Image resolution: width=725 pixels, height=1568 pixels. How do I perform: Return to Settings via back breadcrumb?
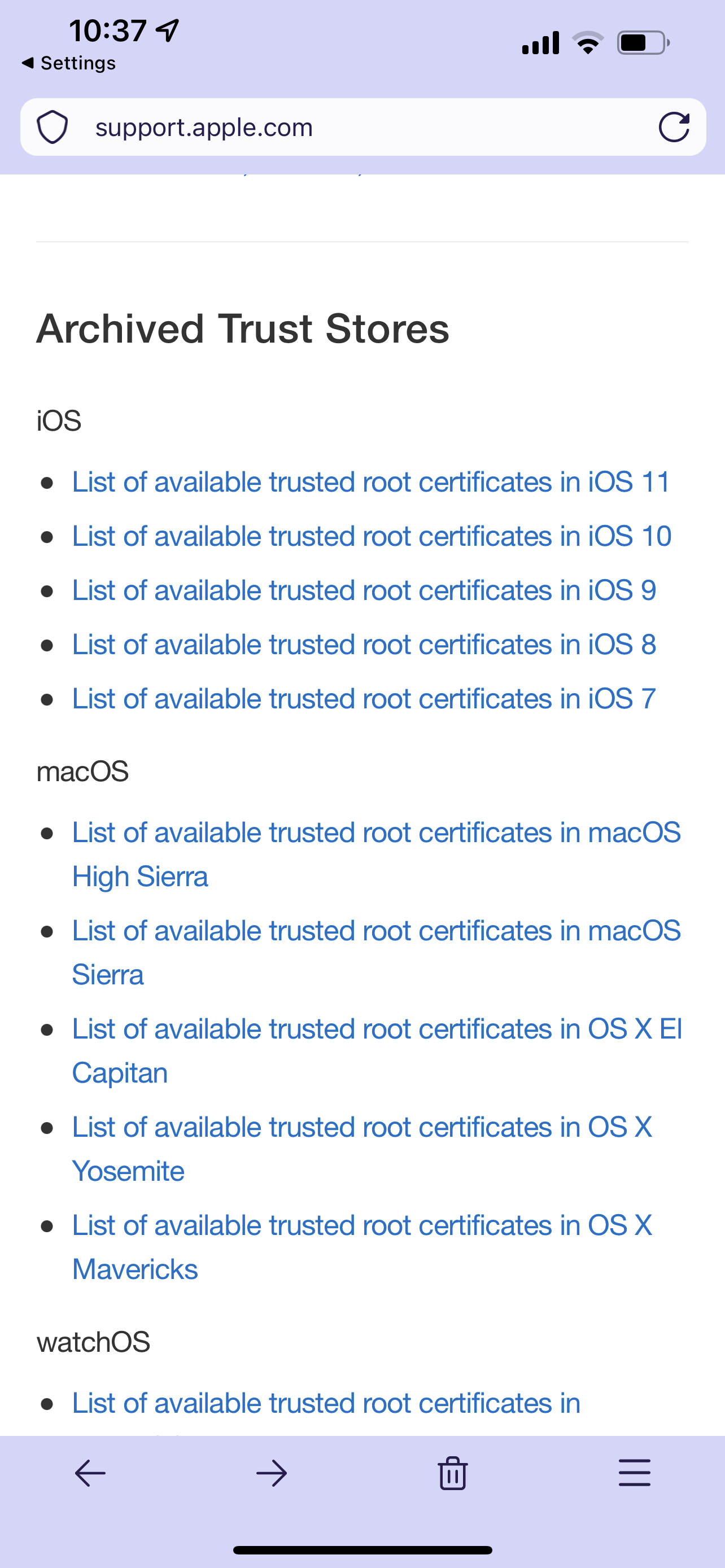(68, 63)
